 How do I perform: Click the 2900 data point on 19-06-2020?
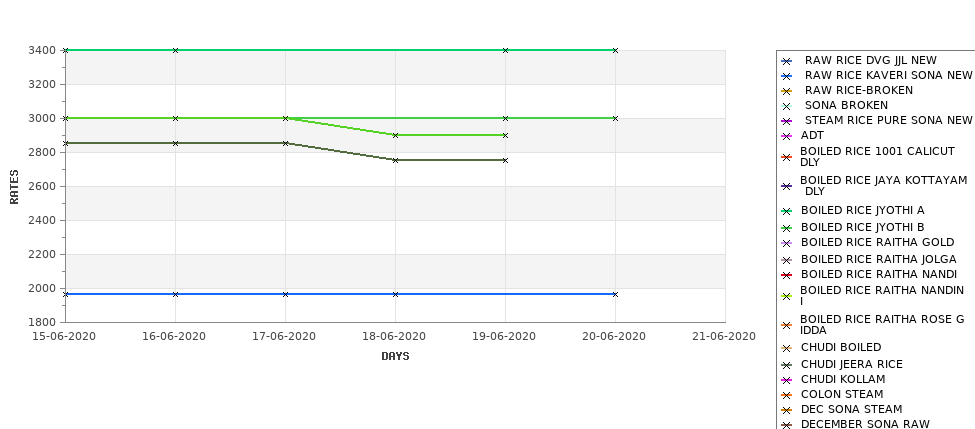[x=505, y=135]
